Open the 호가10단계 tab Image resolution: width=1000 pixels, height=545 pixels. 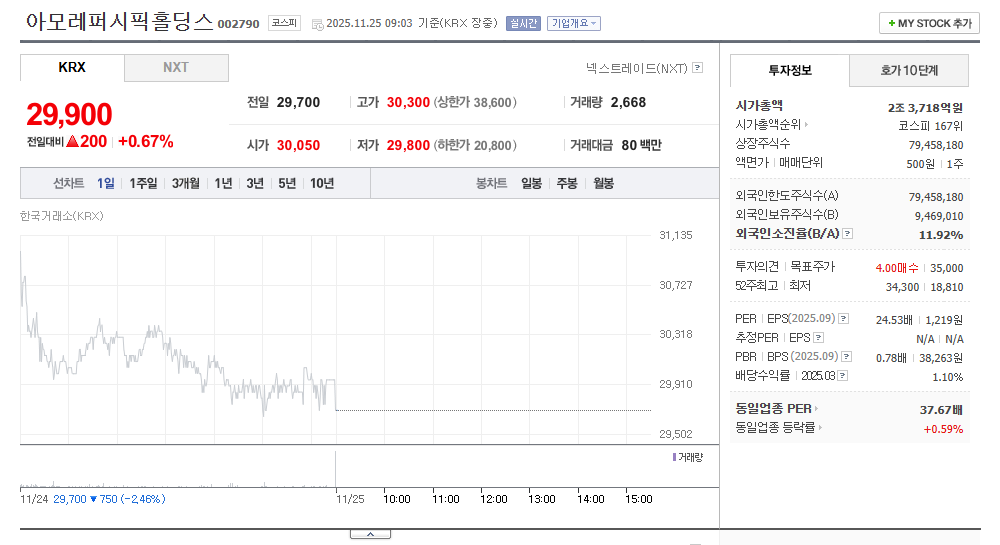coord(909,70)
